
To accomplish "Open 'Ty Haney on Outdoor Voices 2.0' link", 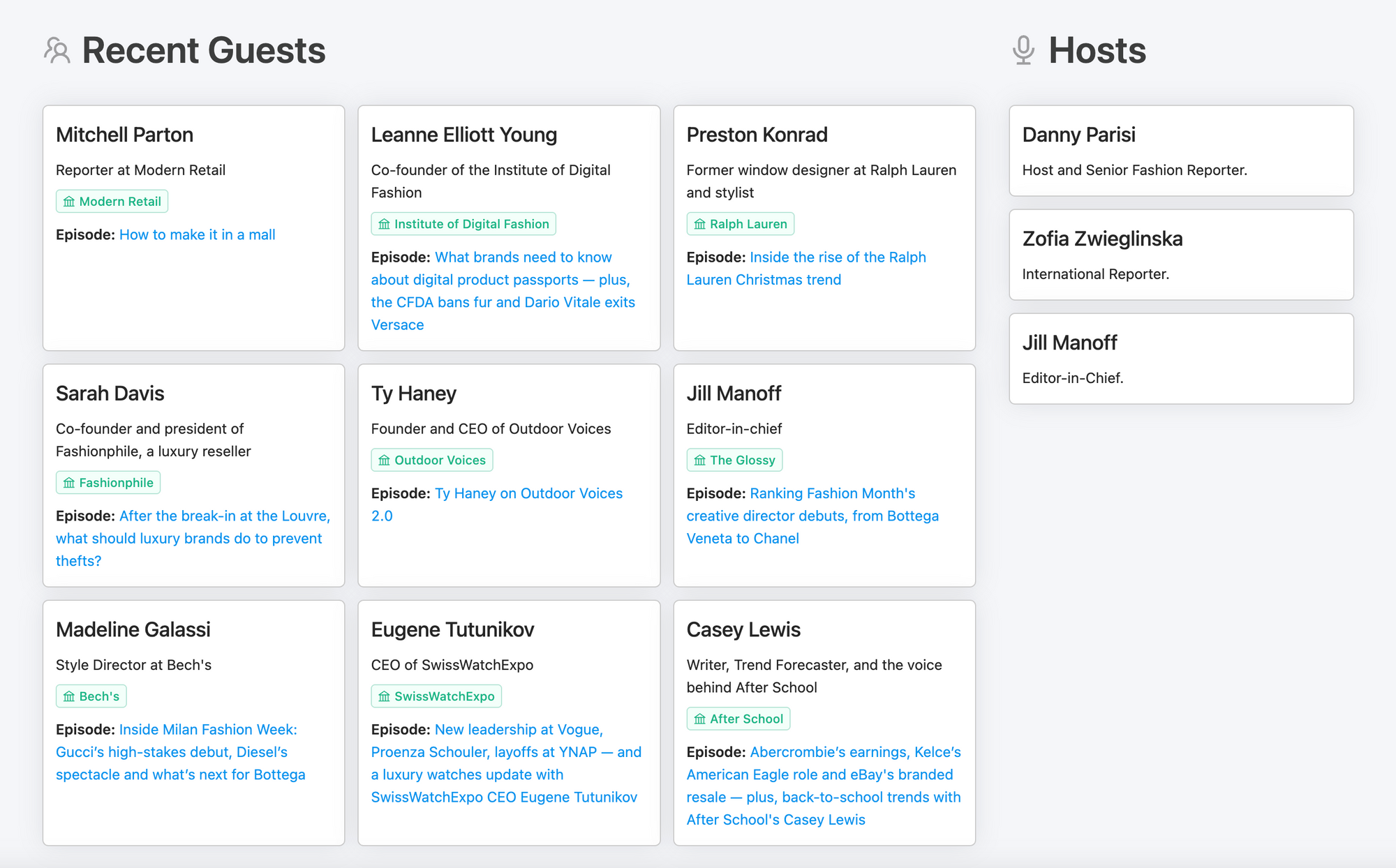I will [528, 494].
